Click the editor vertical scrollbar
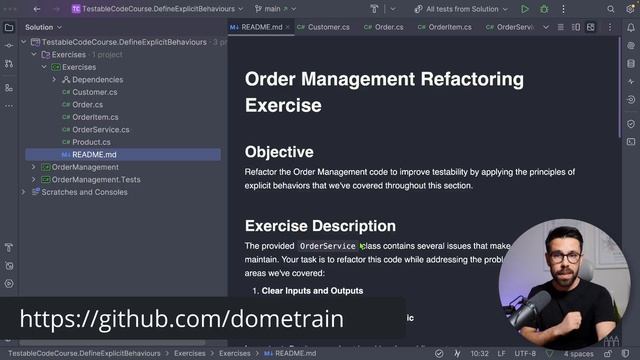Screen dimensions: 640x360 click(x=619, y=88)
